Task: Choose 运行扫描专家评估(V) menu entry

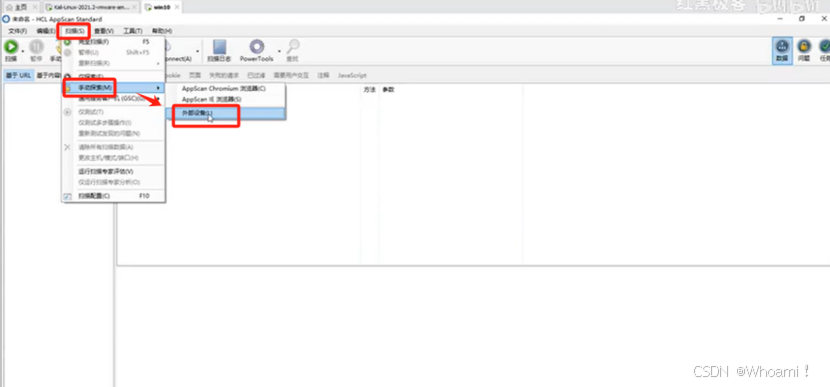Action: pos(114,172)
